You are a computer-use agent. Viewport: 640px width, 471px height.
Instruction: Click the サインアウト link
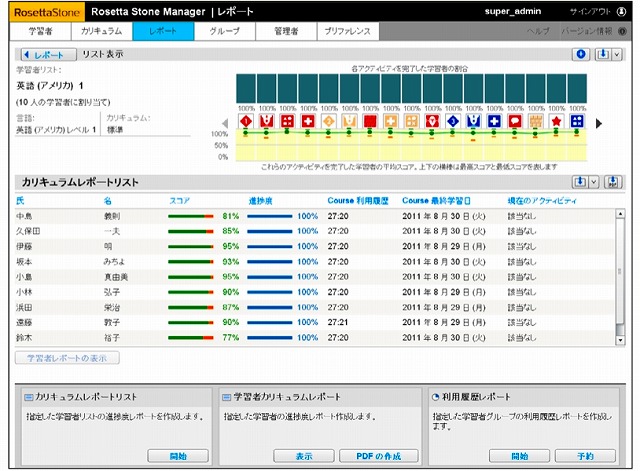click(590, 12)
